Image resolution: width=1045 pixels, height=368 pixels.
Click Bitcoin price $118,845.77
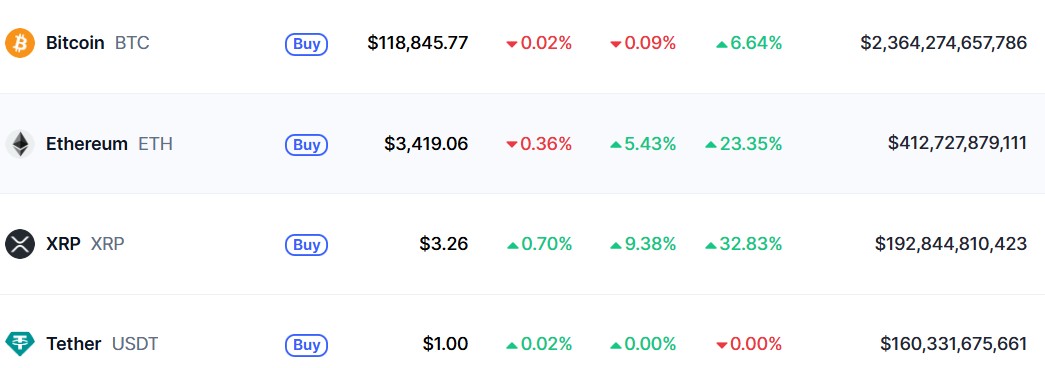click(x=418, y=43)
